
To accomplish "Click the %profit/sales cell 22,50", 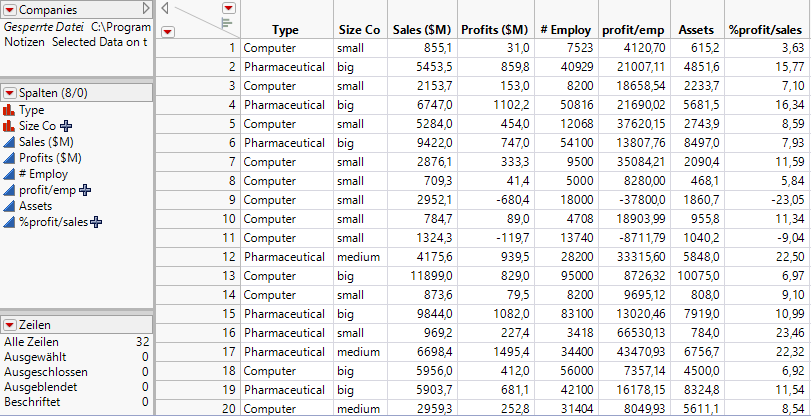I will click(768, 257).
